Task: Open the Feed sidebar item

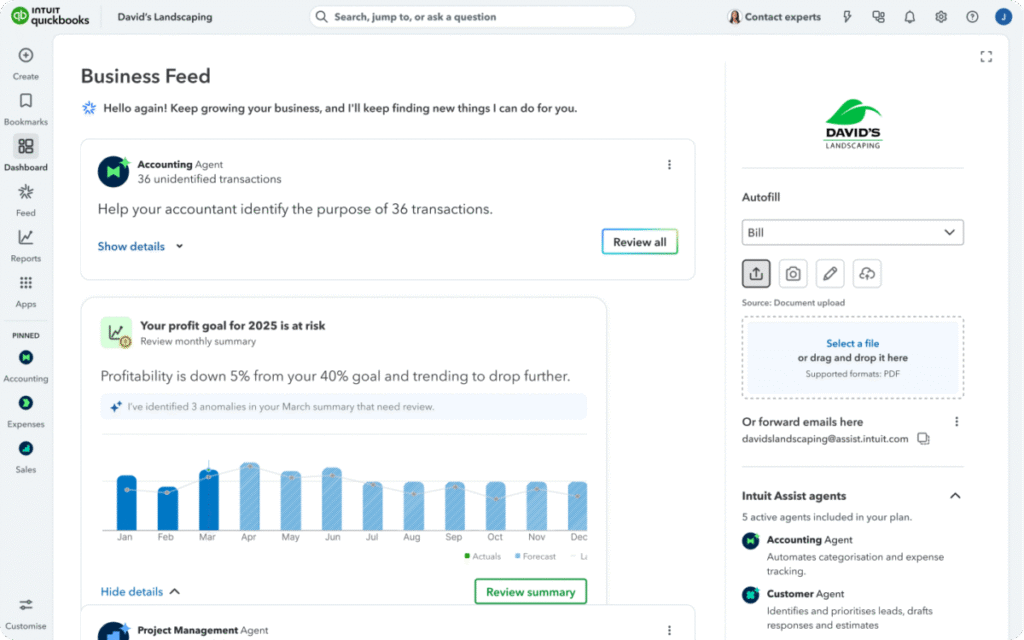Action: pyautogui.click(x=25, y=200)
